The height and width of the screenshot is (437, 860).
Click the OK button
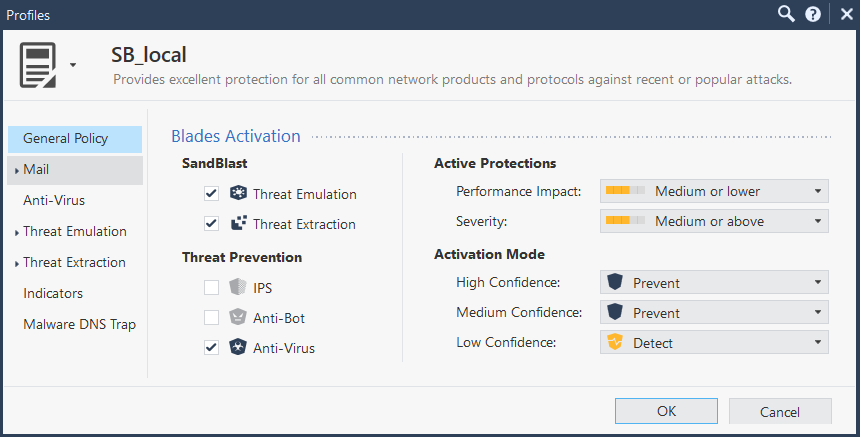pos(666,411)
